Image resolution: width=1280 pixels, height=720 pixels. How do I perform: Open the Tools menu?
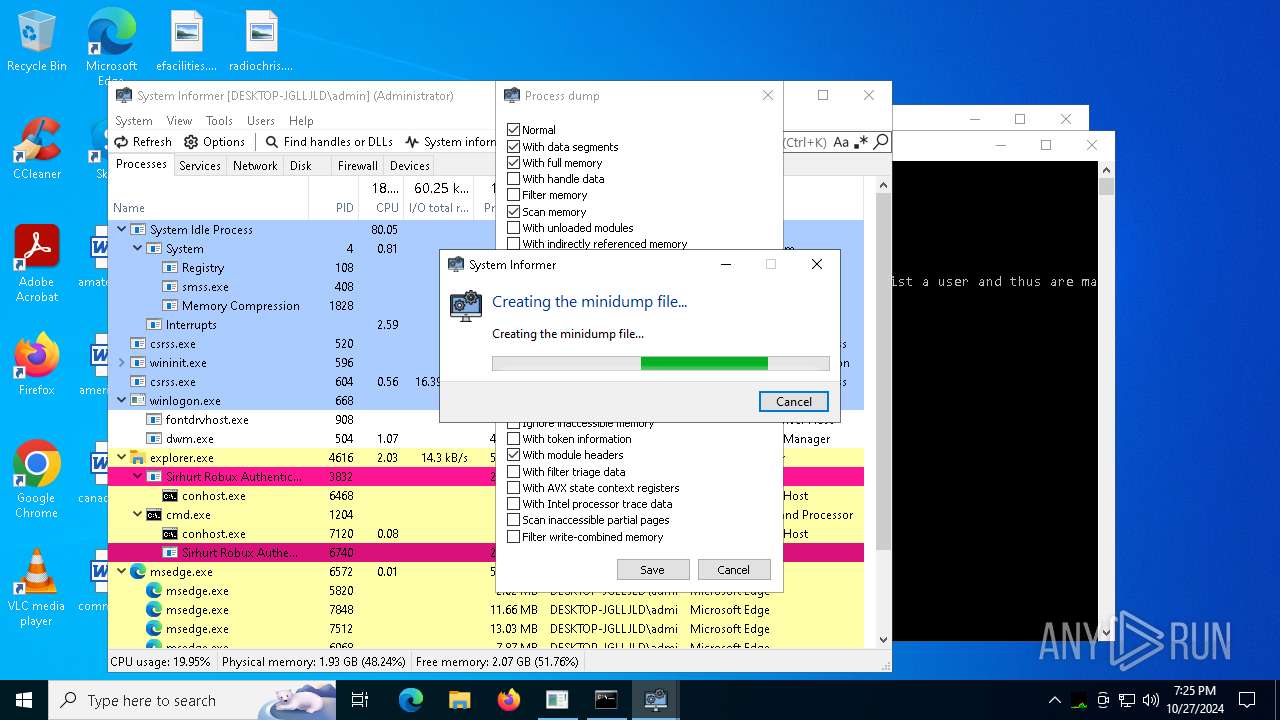(x=219, y=120)
